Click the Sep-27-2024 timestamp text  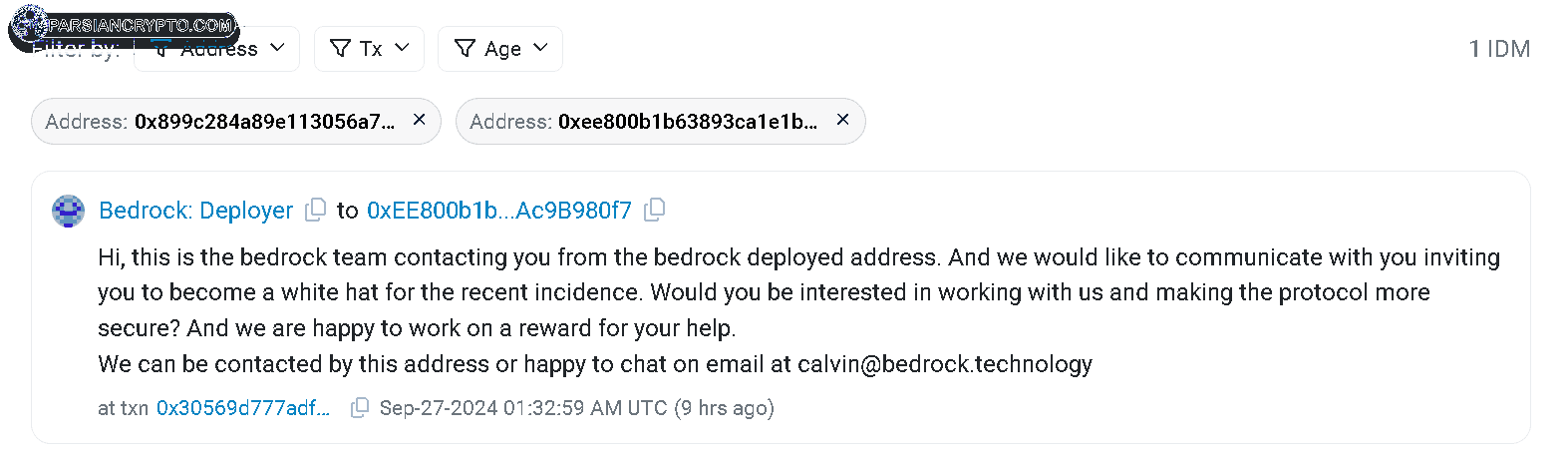523,407
